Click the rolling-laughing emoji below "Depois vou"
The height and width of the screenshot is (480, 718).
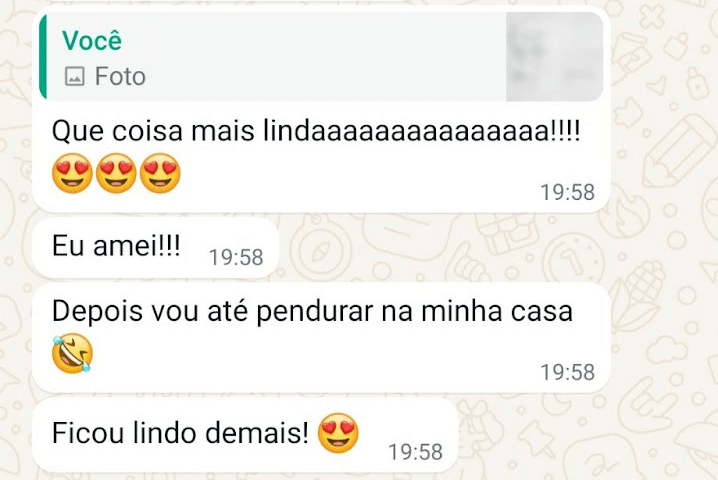click(x=72, y=355)
